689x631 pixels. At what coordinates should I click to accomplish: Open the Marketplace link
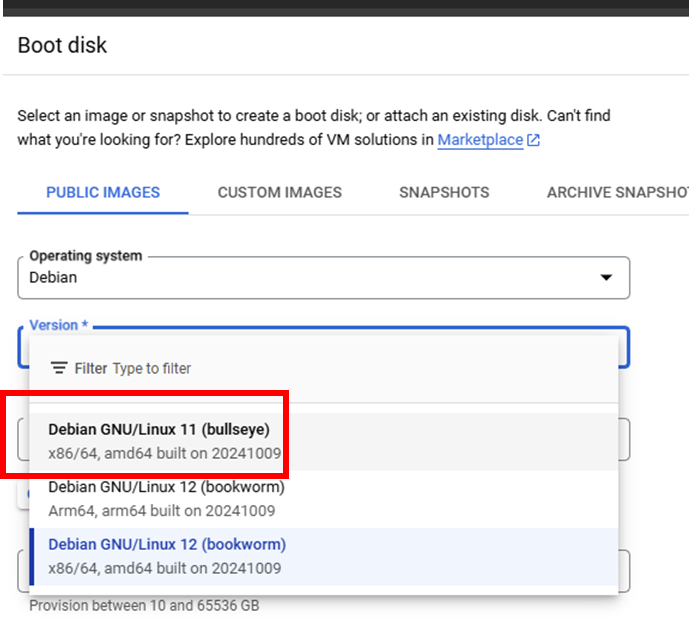[480, 140]
